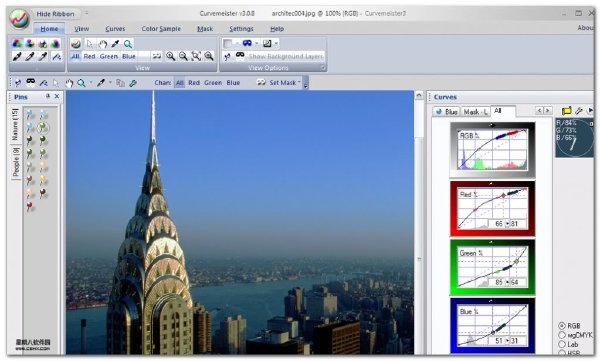
Task: Open the Home ribbon tab
Action: point(49,29)
